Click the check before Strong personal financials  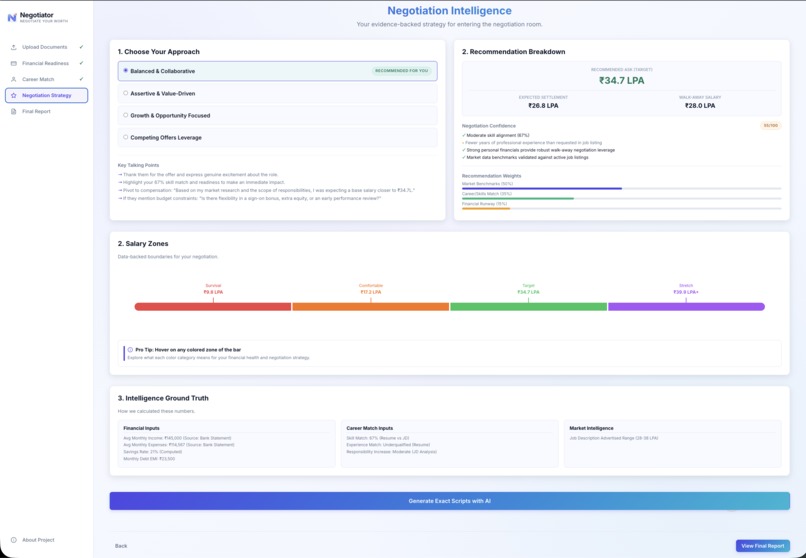pyautogui.click(x=464, y=150)
